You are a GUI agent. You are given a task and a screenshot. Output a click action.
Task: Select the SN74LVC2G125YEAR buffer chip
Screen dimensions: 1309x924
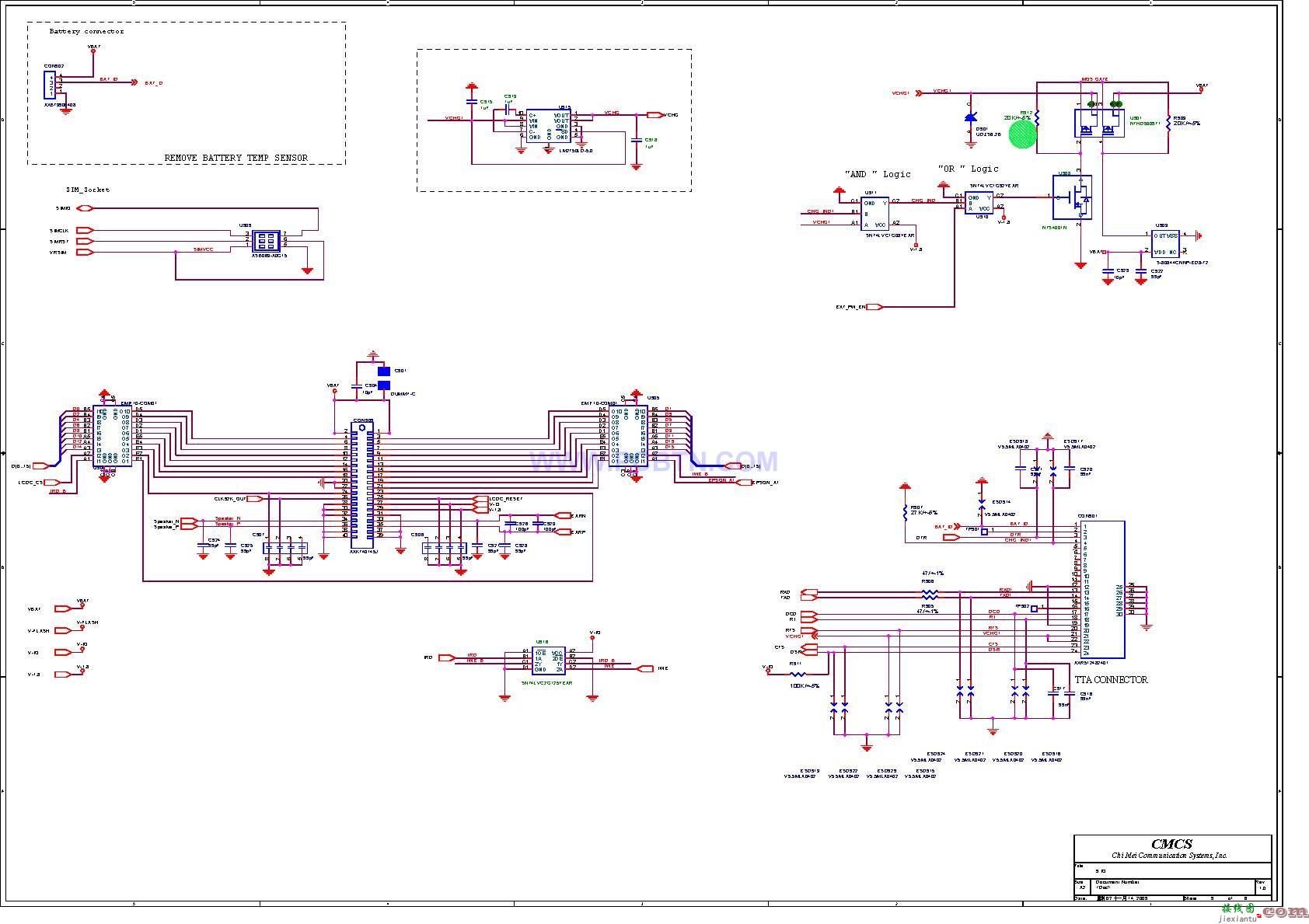pos(549,661)
